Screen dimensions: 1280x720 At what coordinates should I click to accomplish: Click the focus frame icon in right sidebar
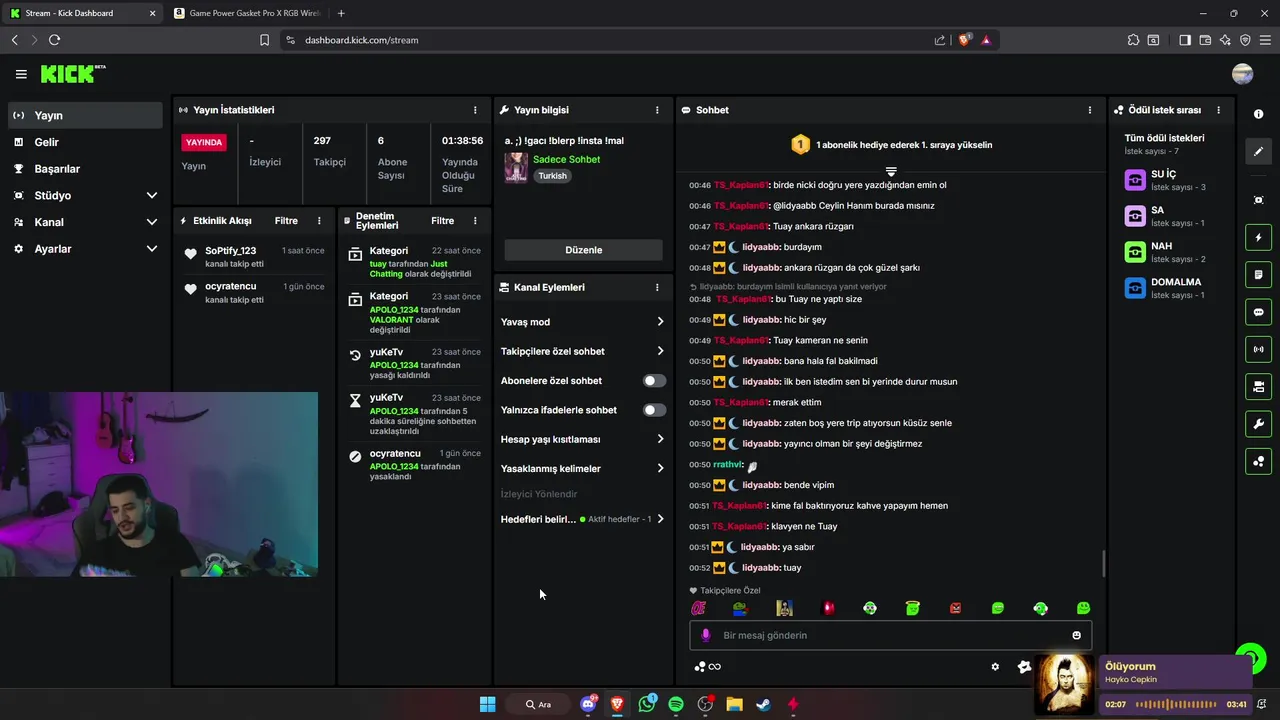coord(1258,200)
